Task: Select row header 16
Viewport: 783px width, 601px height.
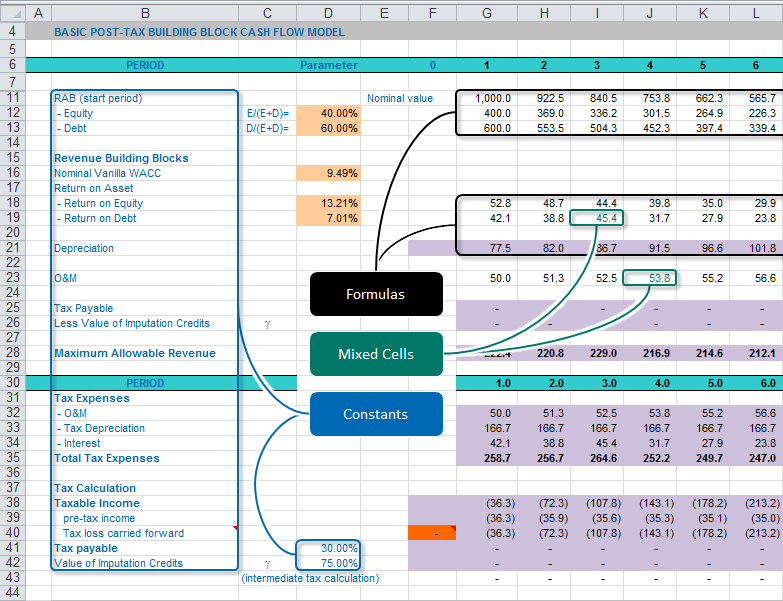Action: [x=12, y=173]
